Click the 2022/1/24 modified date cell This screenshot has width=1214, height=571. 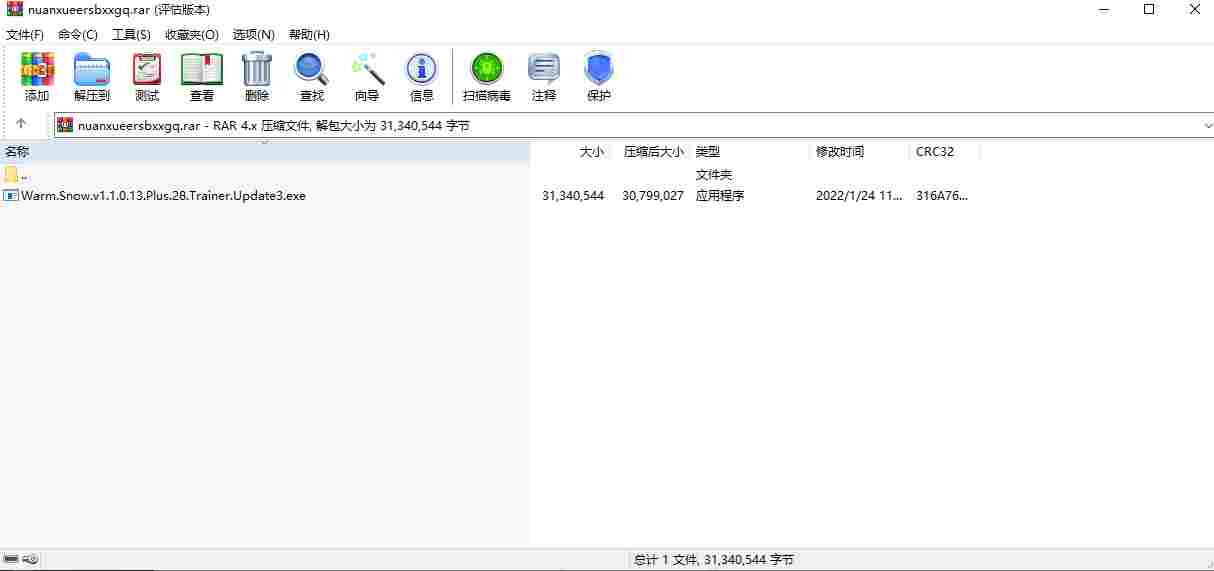tap(859, 196)
